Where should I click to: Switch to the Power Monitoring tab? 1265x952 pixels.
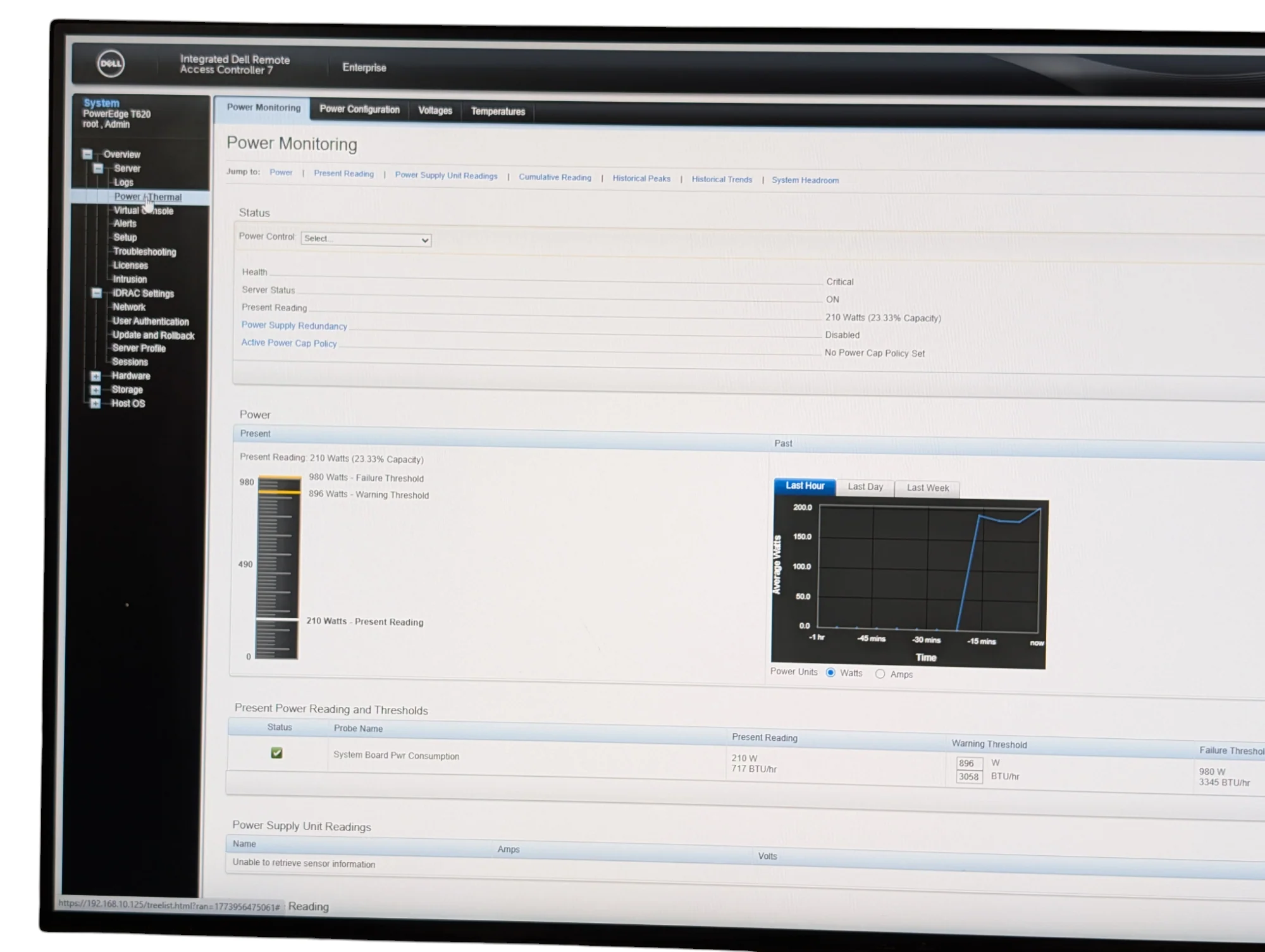pyautogui.click(x=263, y=108)
